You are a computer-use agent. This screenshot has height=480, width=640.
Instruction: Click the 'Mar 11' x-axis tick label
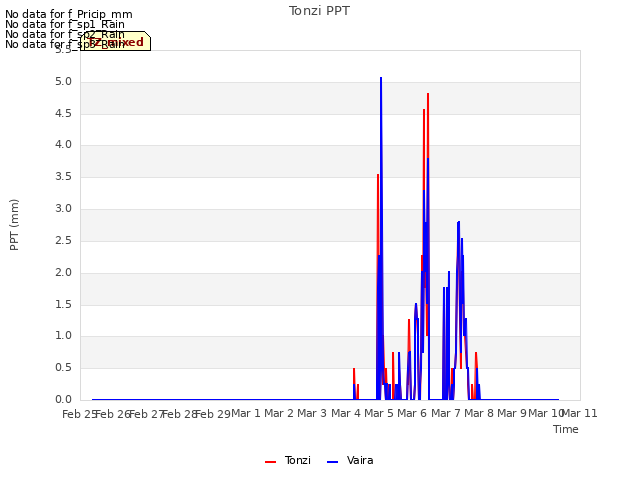(x=580, y=413)
